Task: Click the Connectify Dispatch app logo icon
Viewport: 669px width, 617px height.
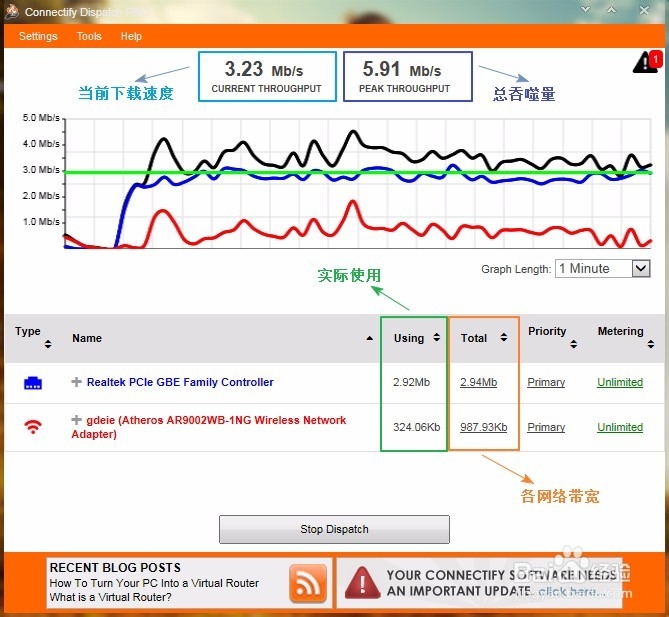Action: point(12,12)
